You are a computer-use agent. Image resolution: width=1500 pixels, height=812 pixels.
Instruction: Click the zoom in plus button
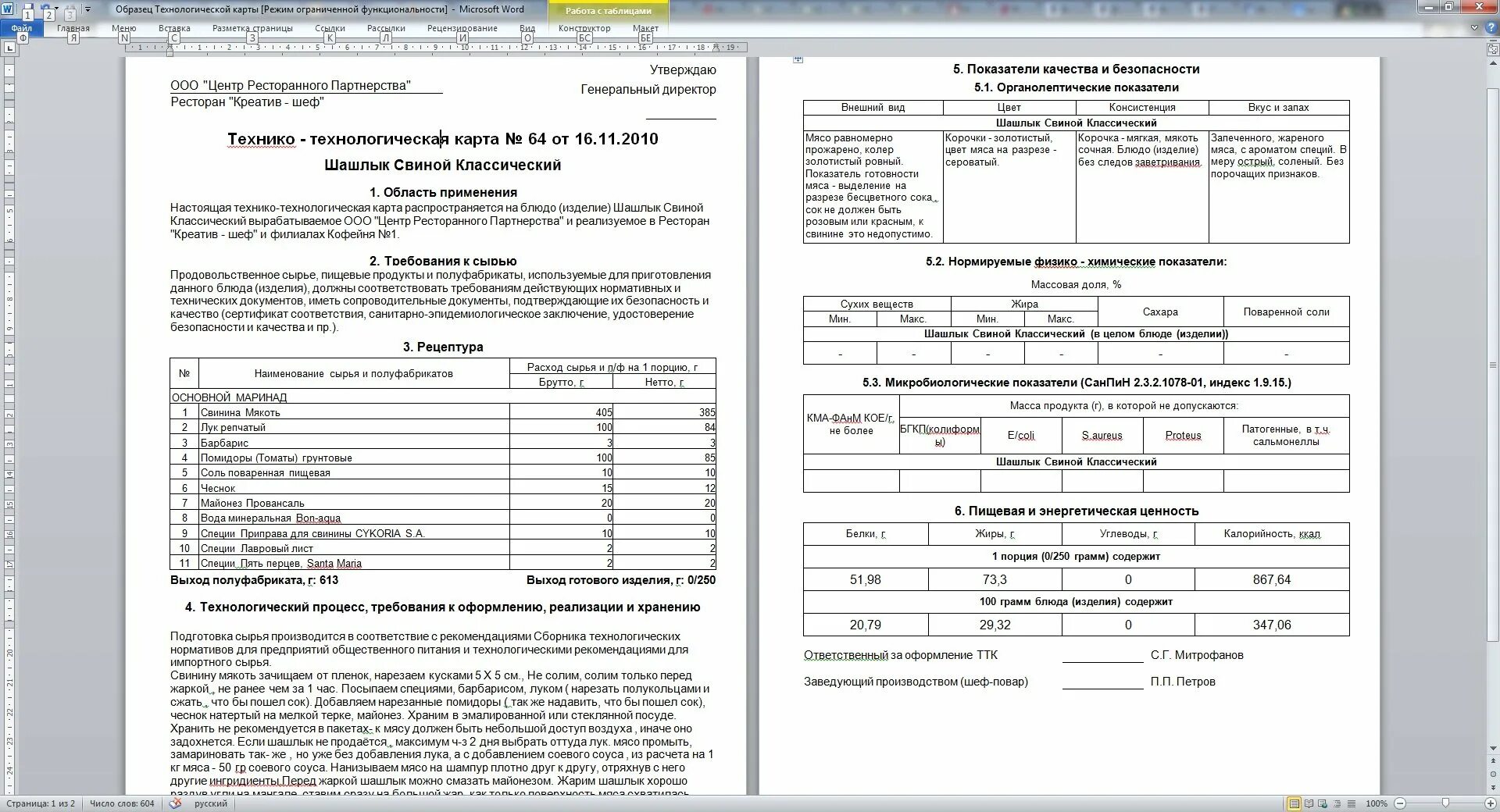coord(1491,803)
